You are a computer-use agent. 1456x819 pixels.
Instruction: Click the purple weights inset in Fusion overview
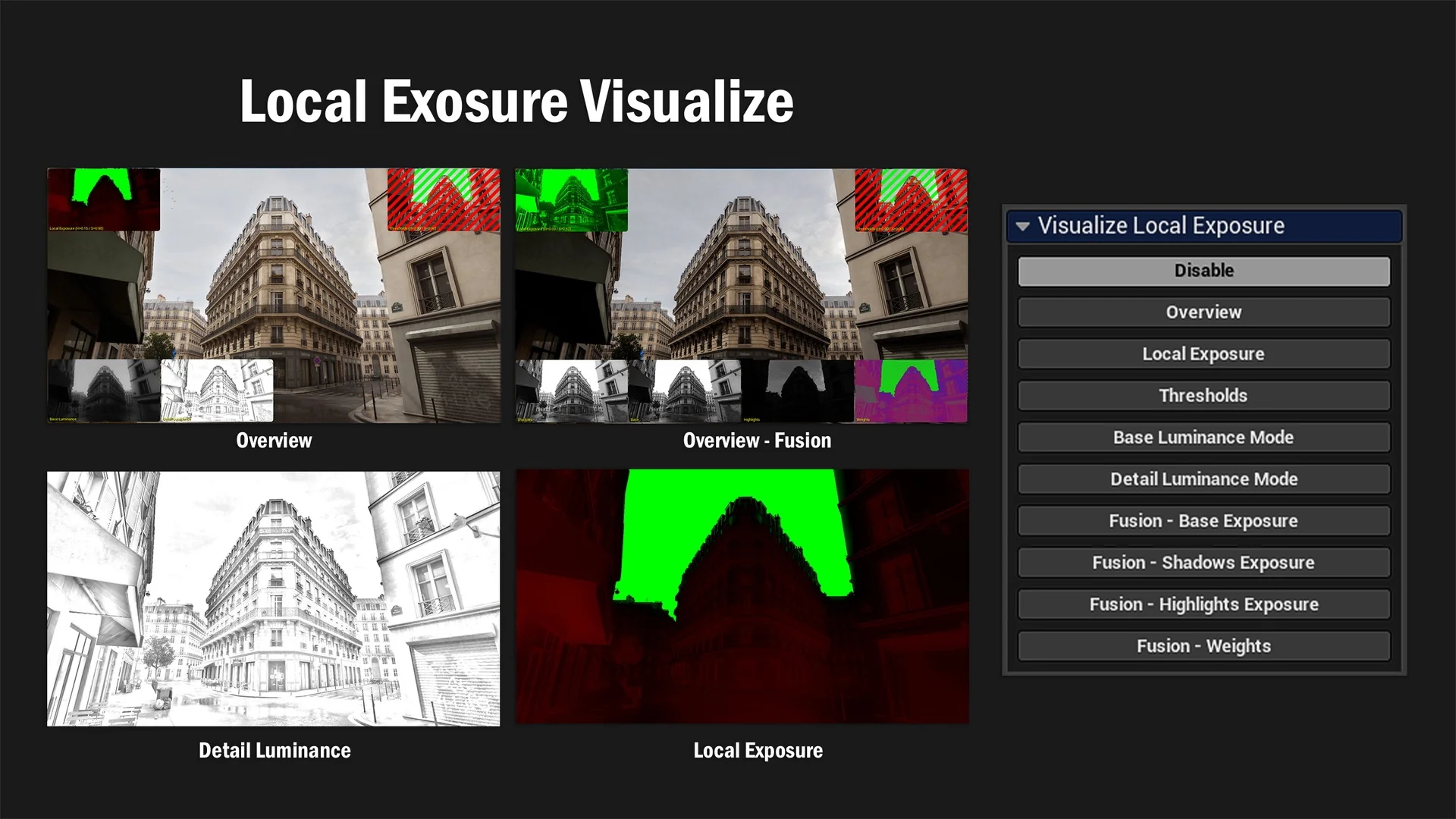coord(911,391)
